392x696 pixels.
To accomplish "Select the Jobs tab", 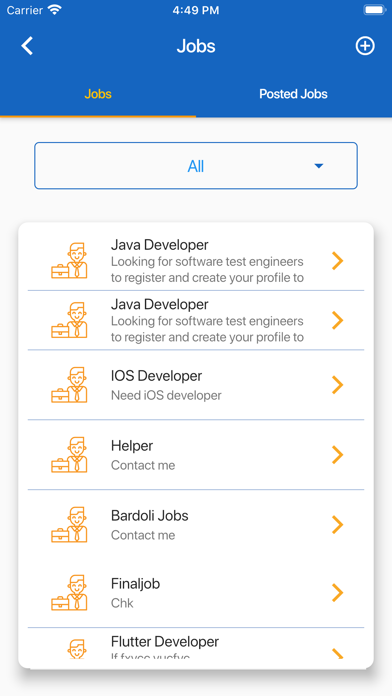I will pyautogui.click(x=98, y=94).
